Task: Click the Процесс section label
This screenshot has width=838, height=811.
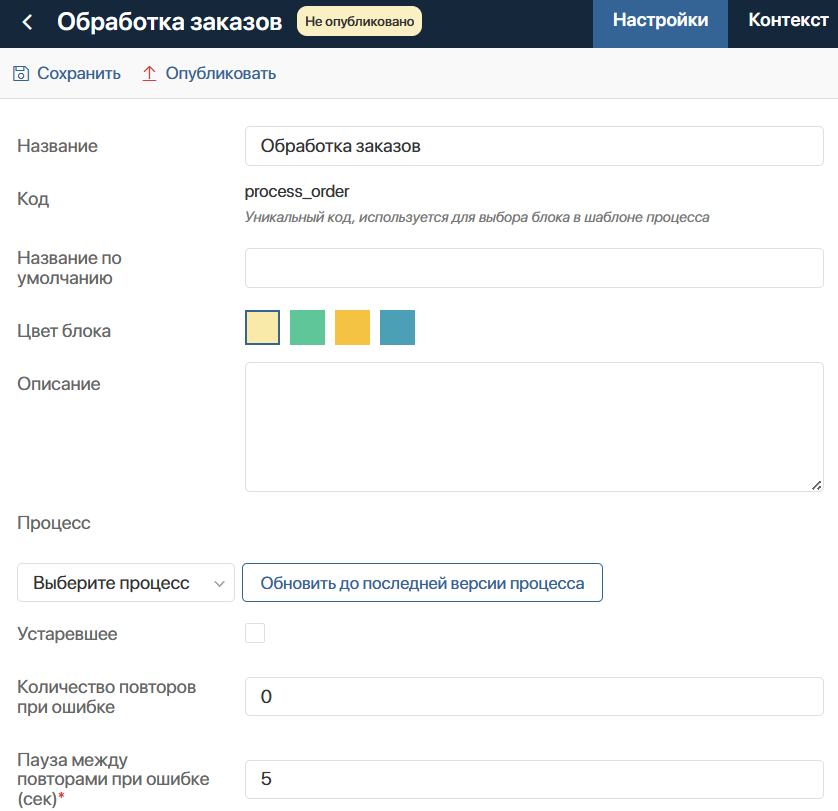Action: click(x=54, y=522)
